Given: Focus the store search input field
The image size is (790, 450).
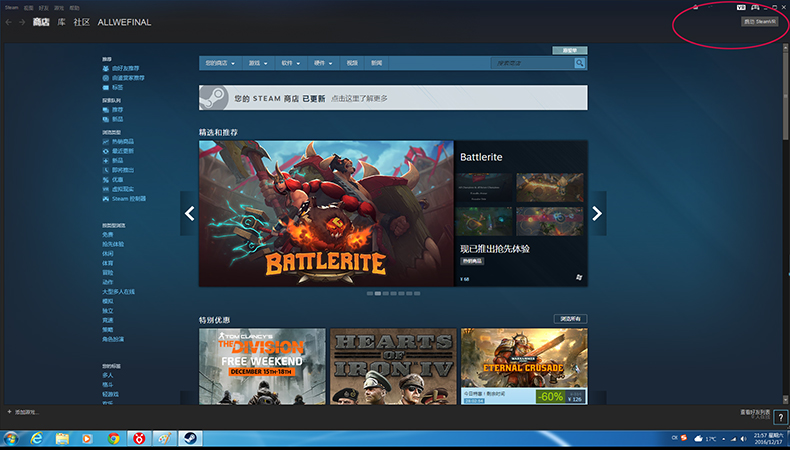Looking at the screenshot, I should point(533,63).
